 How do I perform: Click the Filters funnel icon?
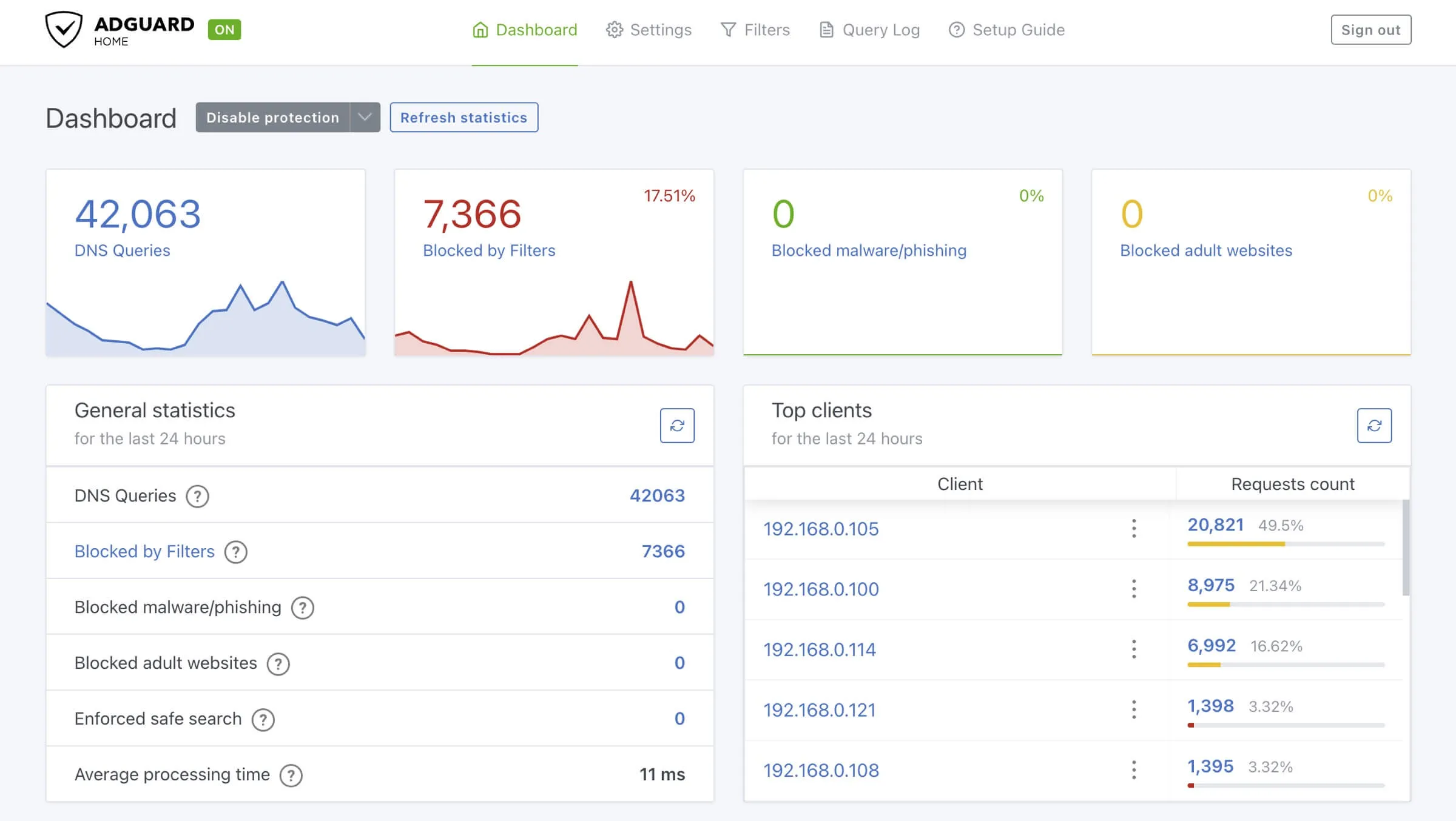tap(728, 29)
